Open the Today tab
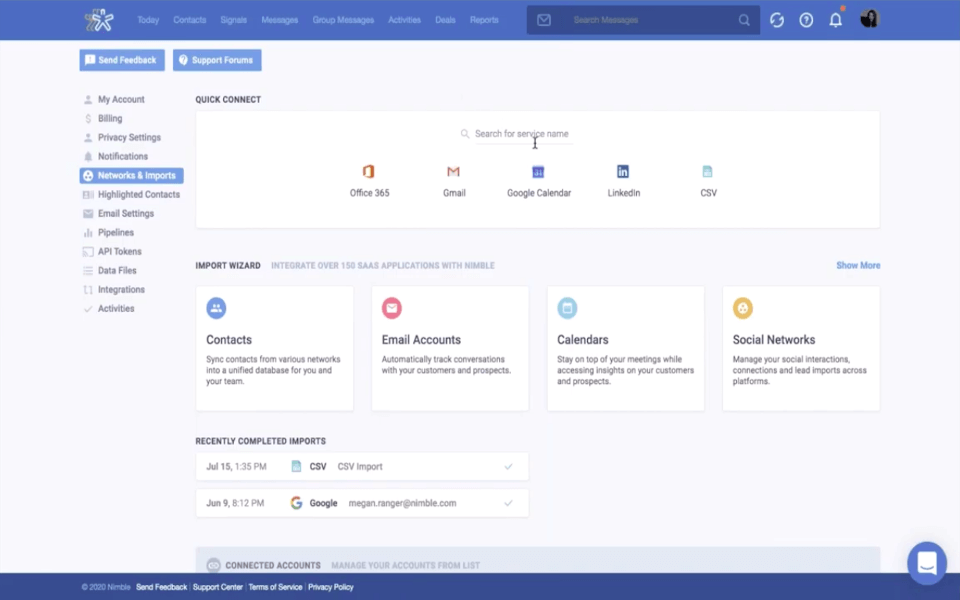Screen dimensions: 960x600 pyautogui.click(x=148, y=20)
